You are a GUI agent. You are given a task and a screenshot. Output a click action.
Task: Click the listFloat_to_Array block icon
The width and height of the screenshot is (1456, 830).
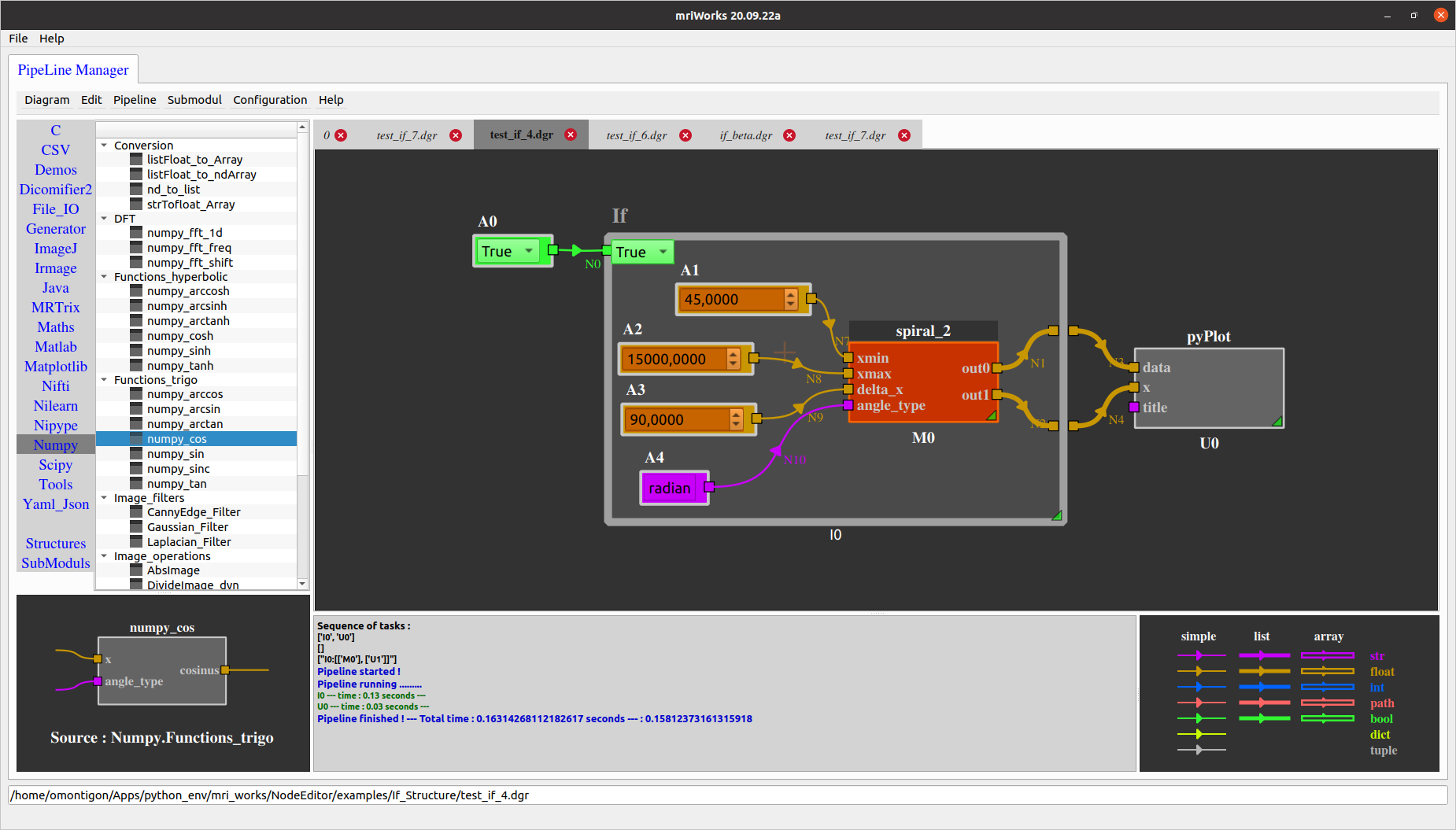(136, 159)
